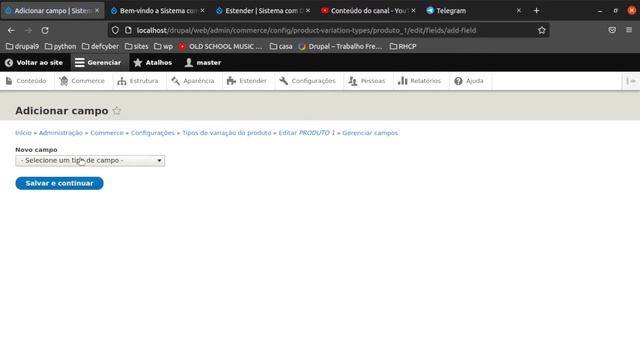This screenshot has height=360, width=640.
Task: Add page to shortcuts via star beside title
Action: [x=117, y=111]
